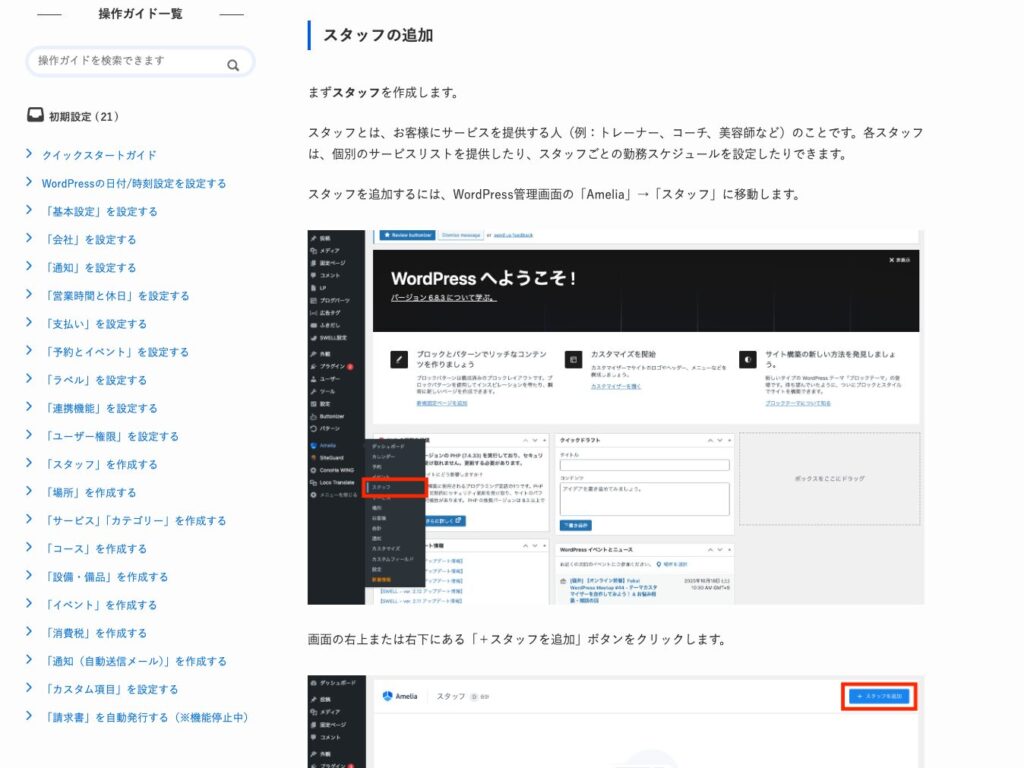Go to 「営業時間と休日」を設定する guide
The image size is (1024, 768).
click(115, 295)
